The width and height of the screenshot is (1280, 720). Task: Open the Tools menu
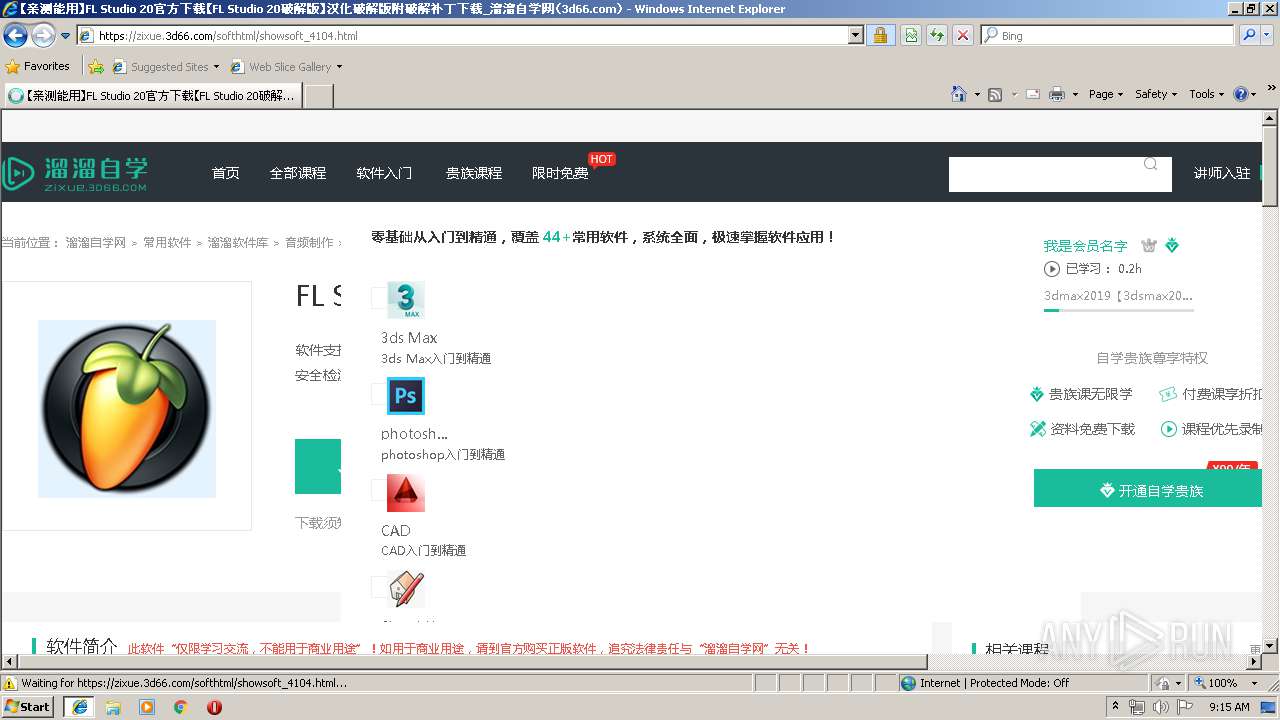pos(1206,94)
